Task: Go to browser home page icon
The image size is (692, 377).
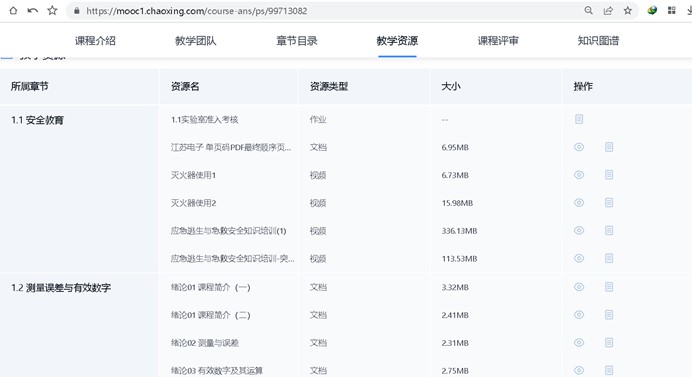Action: (13, 11)
